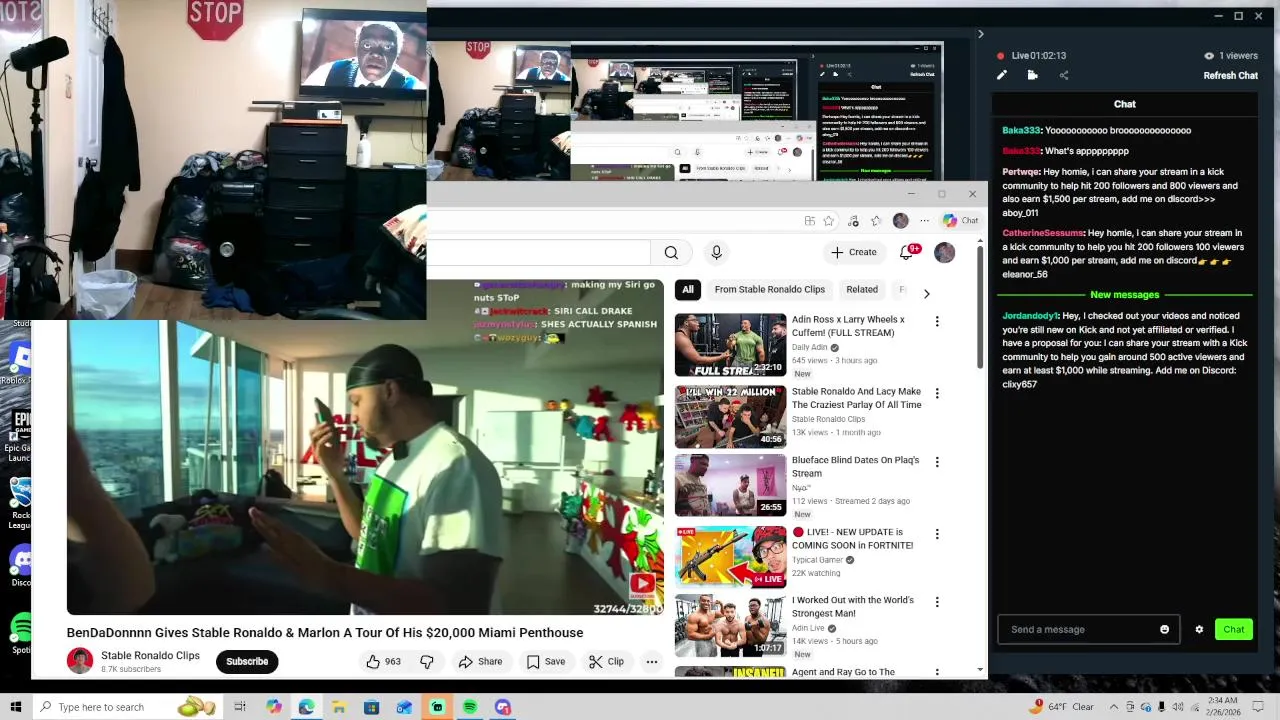1280x720 pixels.
Task: Open emoji picker in chat input
Action: 1164,629
